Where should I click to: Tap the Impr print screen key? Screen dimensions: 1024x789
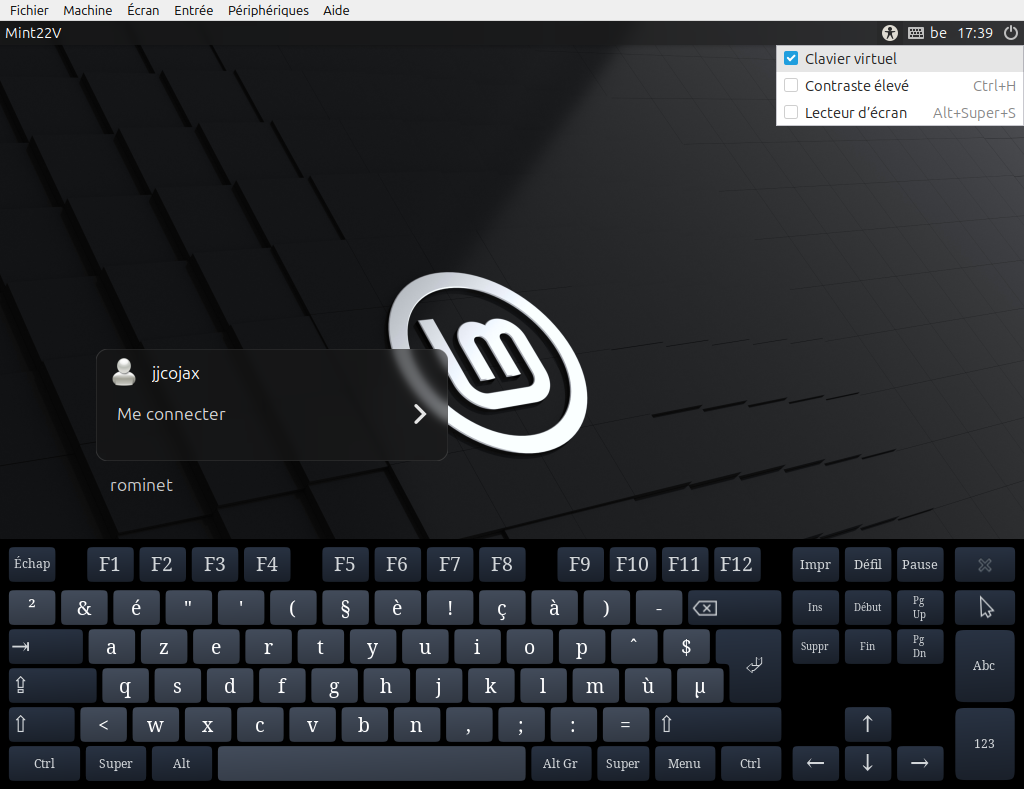coord(815,564)
